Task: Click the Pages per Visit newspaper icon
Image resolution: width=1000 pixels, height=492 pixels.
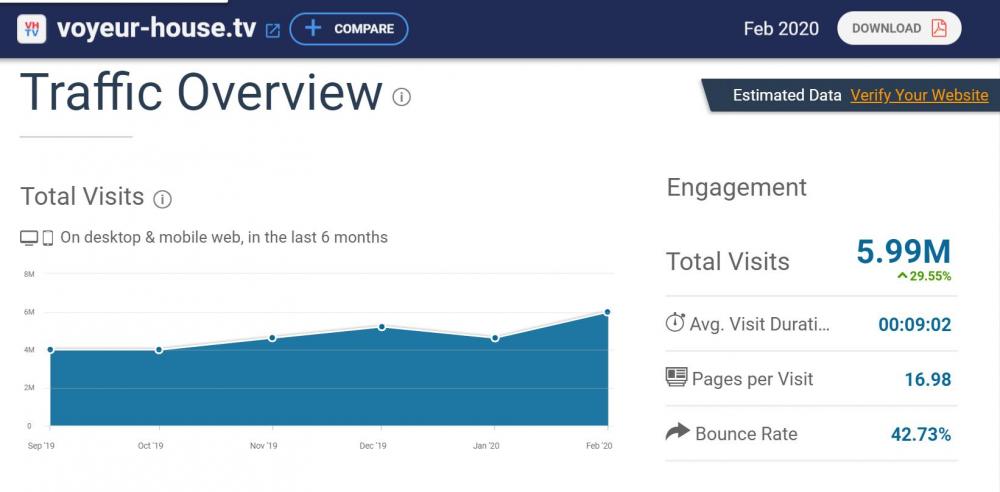Action: tap(676, 378)
